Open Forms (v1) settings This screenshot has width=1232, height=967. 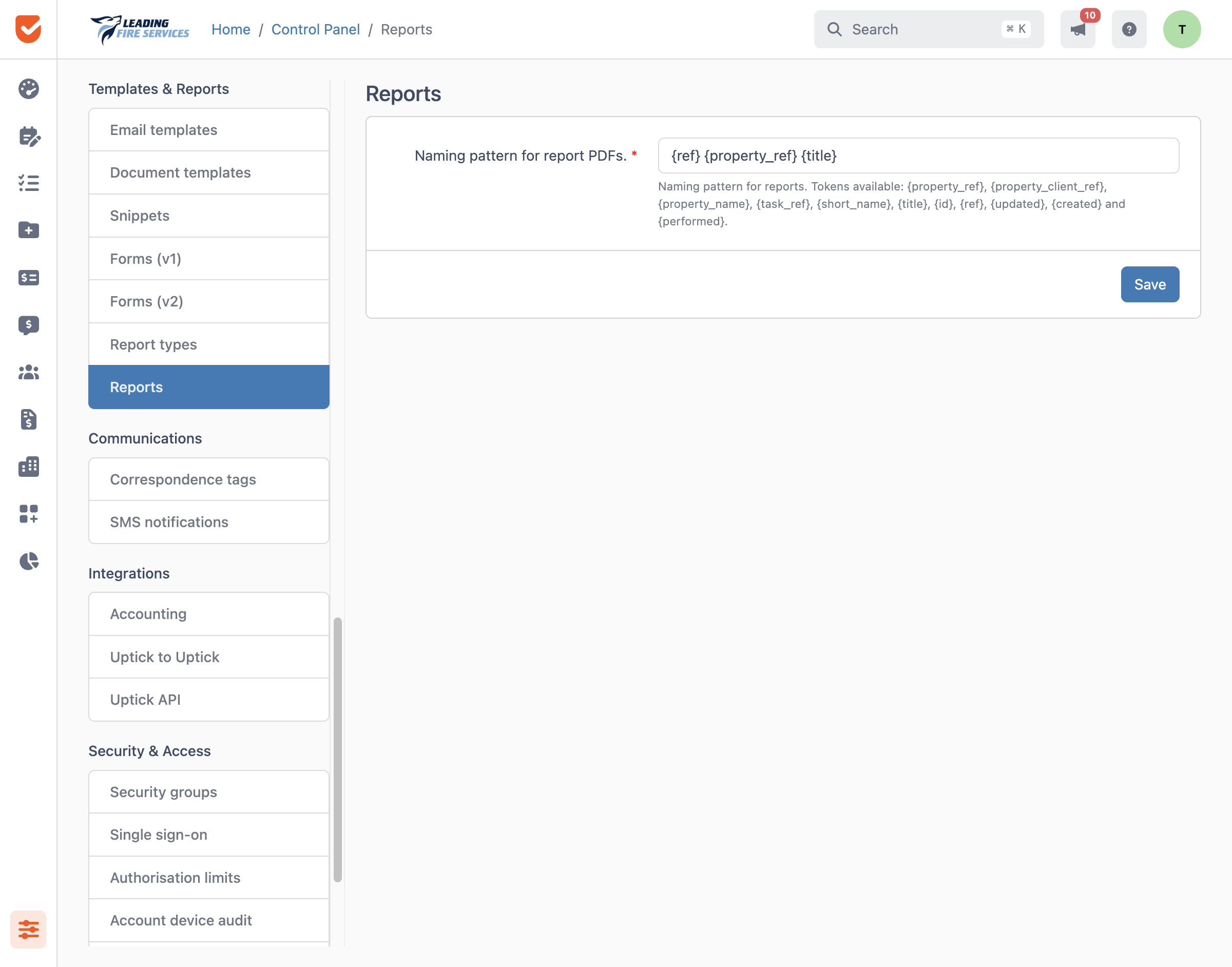(x=209, y=259)
